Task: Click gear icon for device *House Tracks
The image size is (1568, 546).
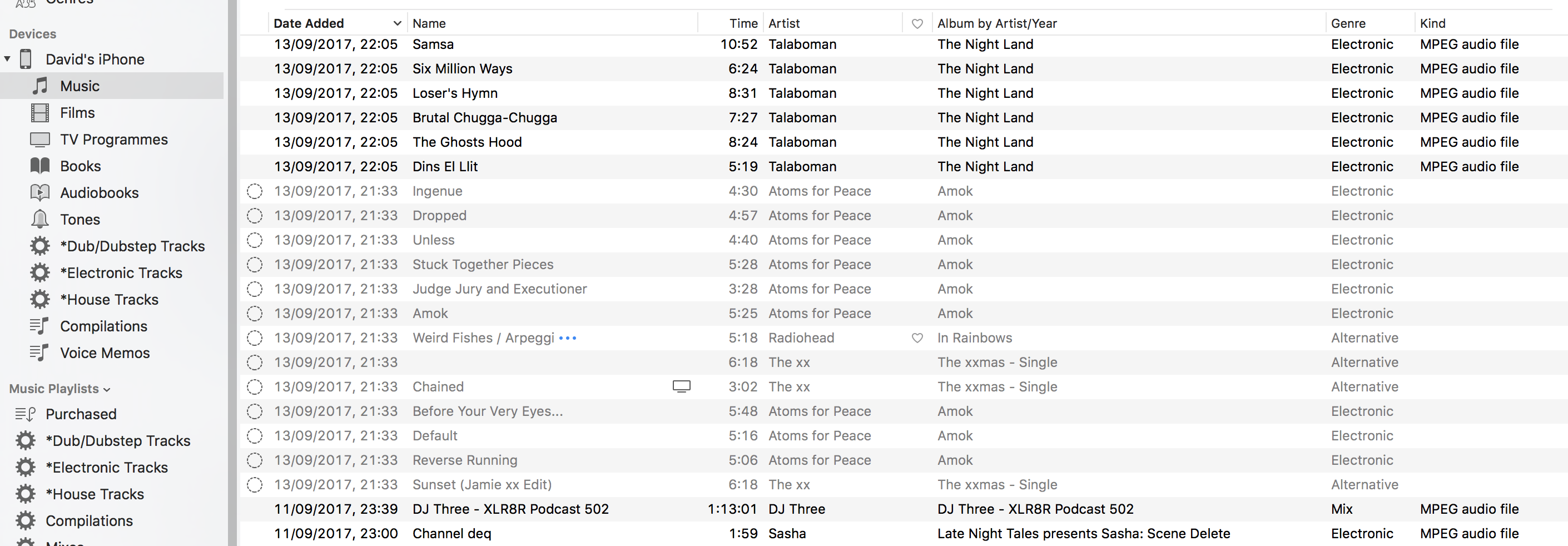Action: 40,300
